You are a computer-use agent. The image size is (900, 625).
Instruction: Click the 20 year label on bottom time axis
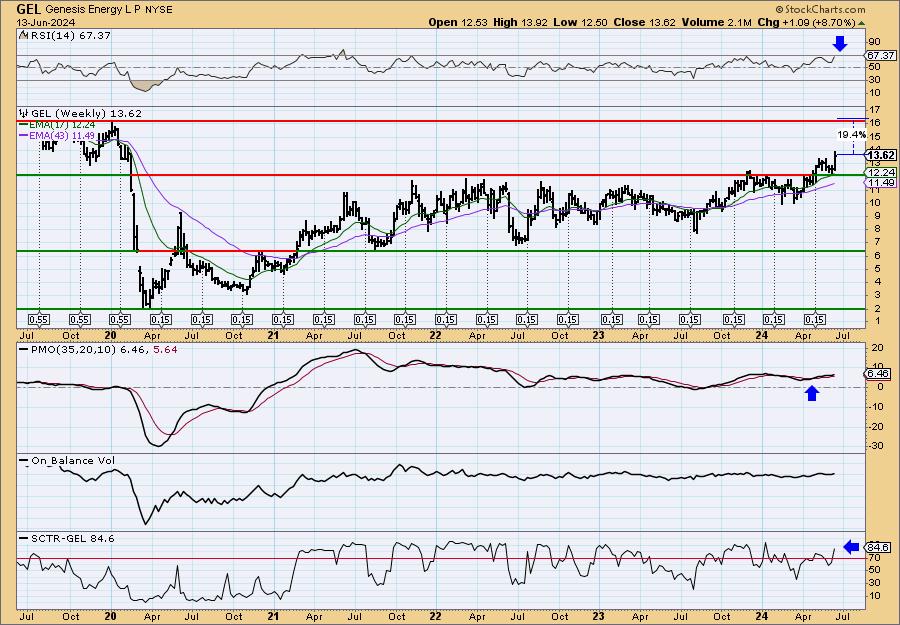[x=111, y=616]
